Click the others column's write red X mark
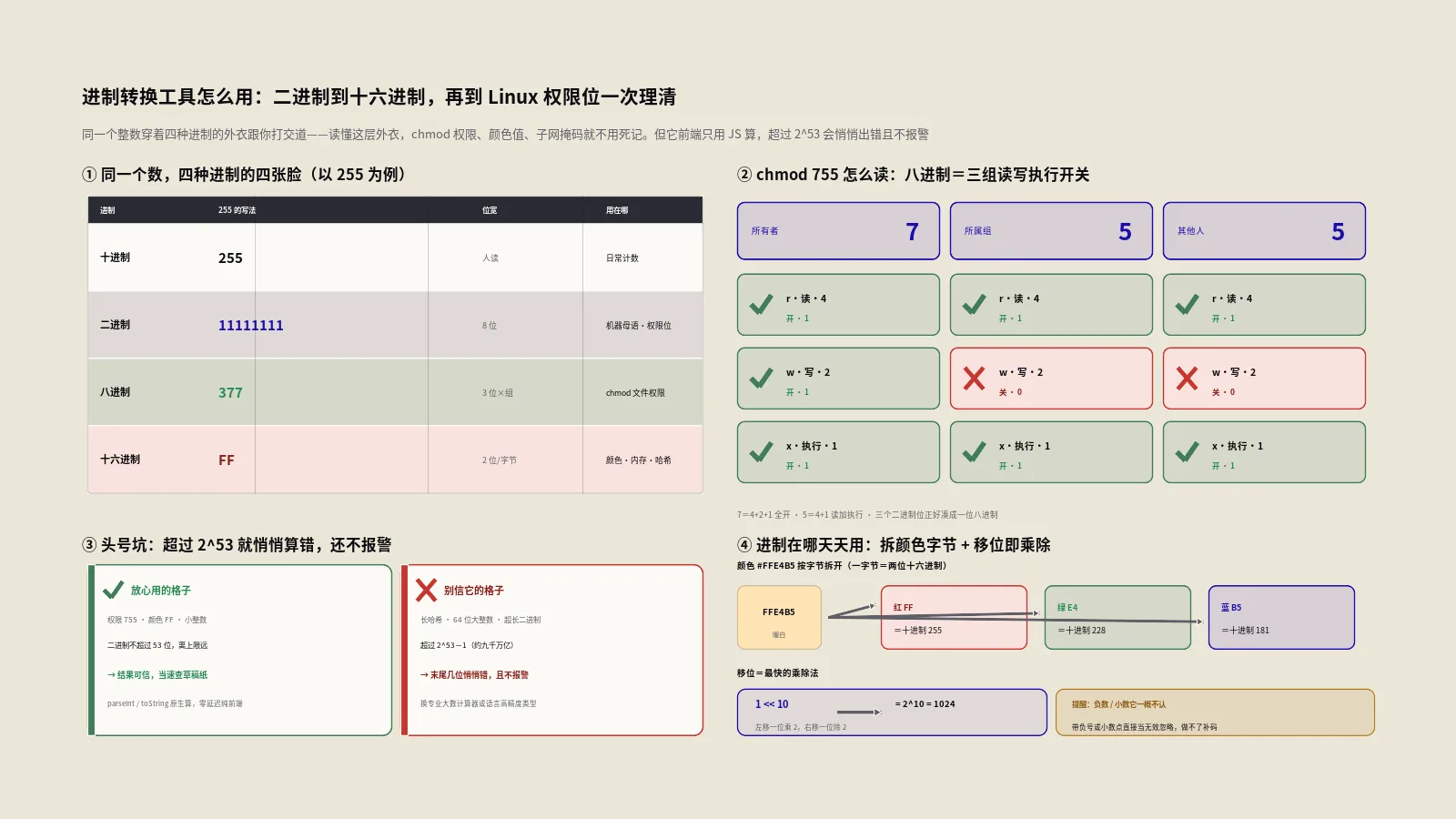Screen dimensions: 1456x819 (1187, 379)
